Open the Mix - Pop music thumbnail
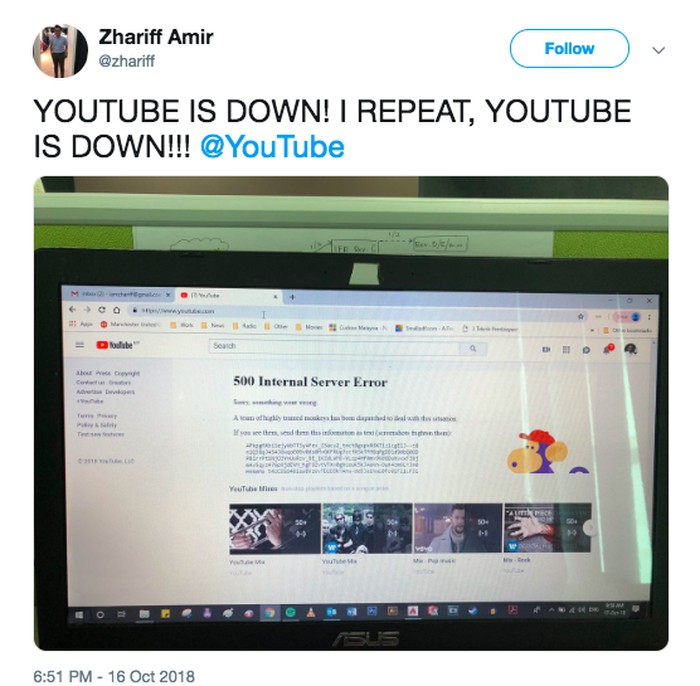Screen dimensions: 700x686 (458, 528)
